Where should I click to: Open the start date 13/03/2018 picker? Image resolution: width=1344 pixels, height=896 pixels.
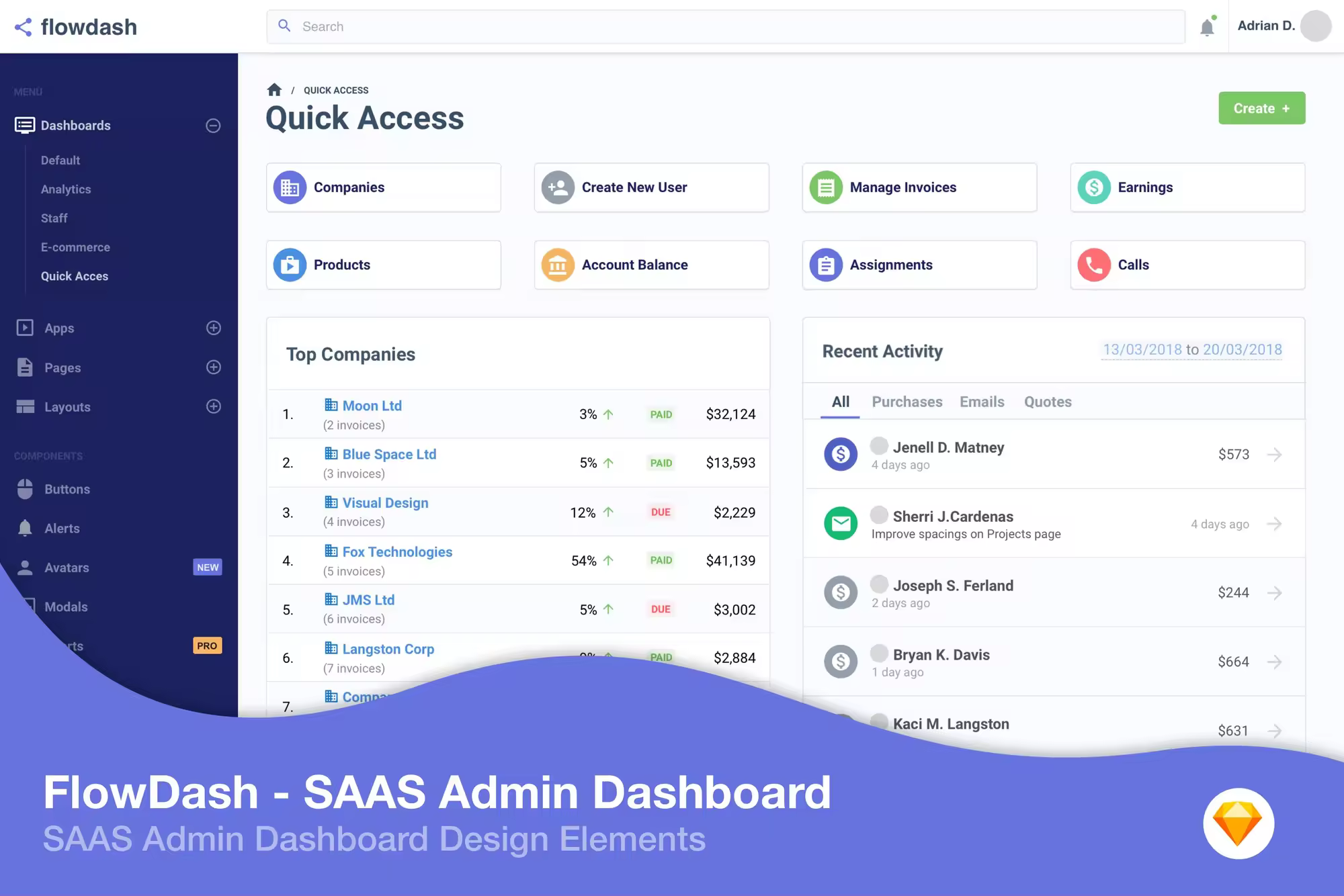click(x=1142, y=349)
